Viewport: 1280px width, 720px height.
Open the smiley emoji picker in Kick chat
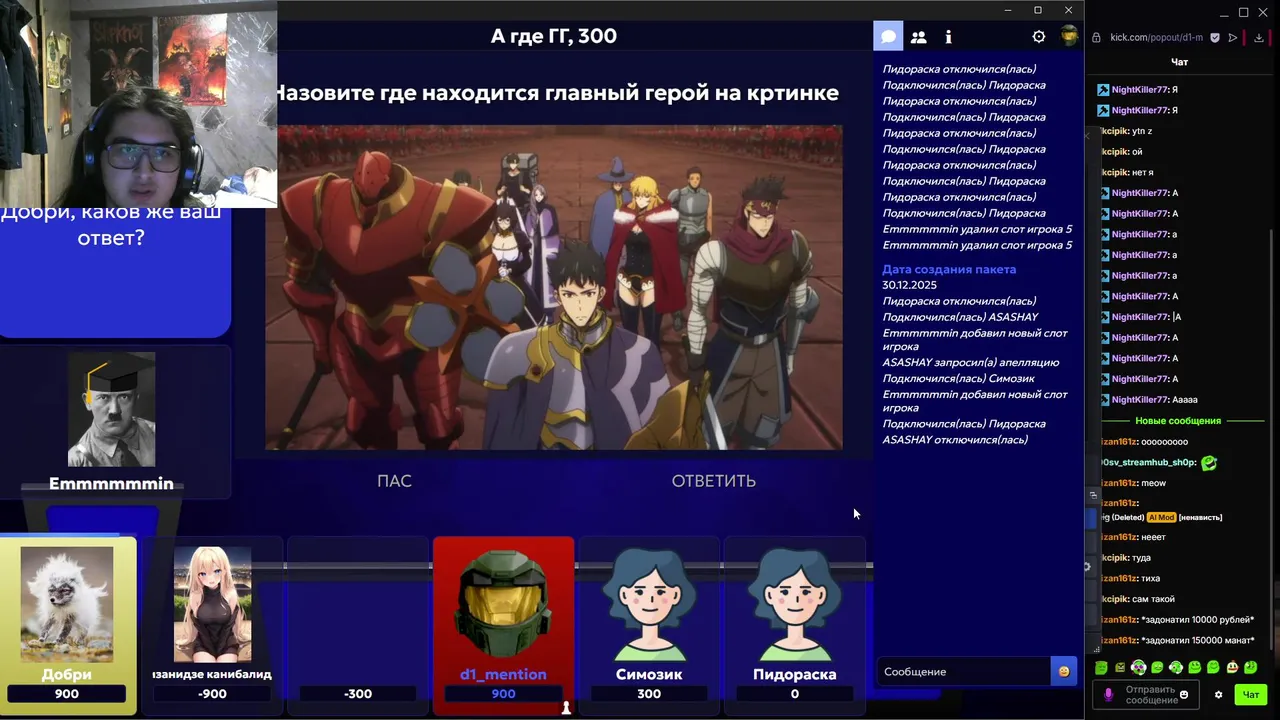pos(1184,694)
